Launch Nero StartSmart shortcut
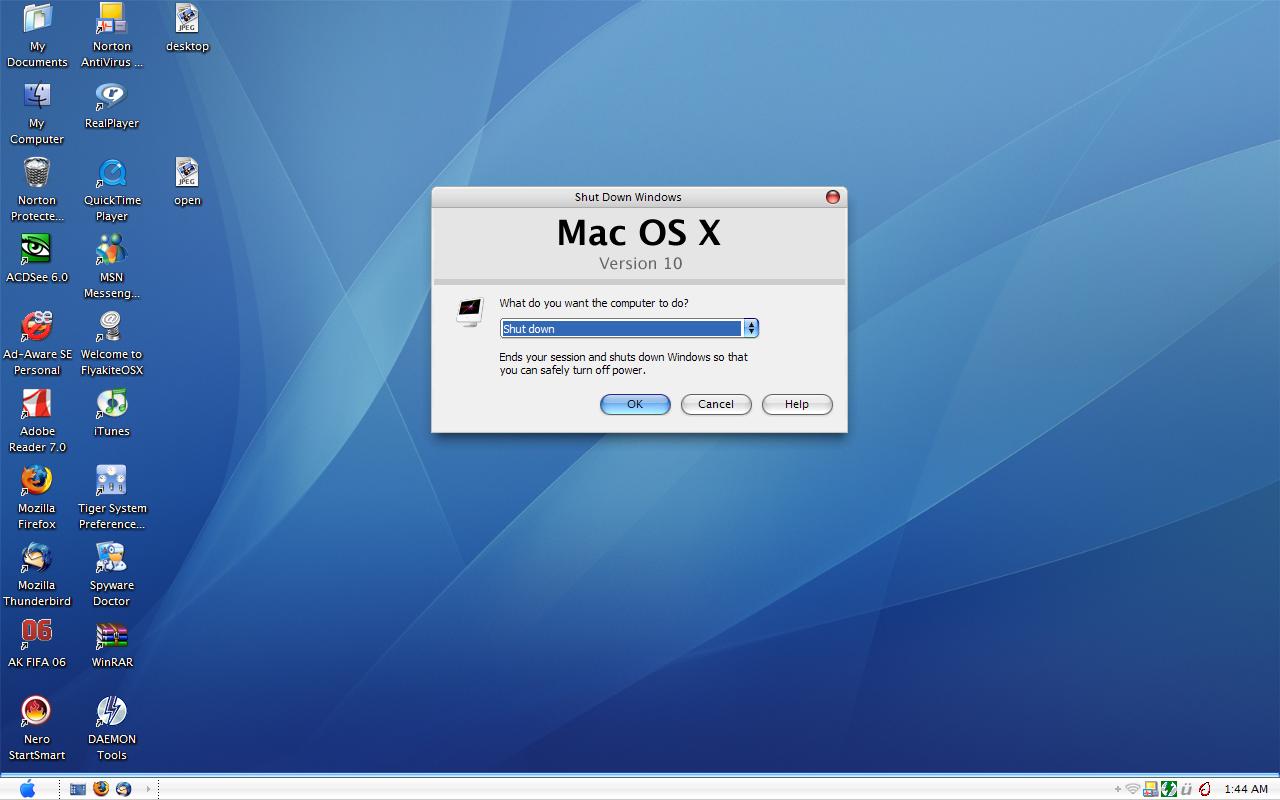Screen dimensions: 1280x800 click(37, 729)
